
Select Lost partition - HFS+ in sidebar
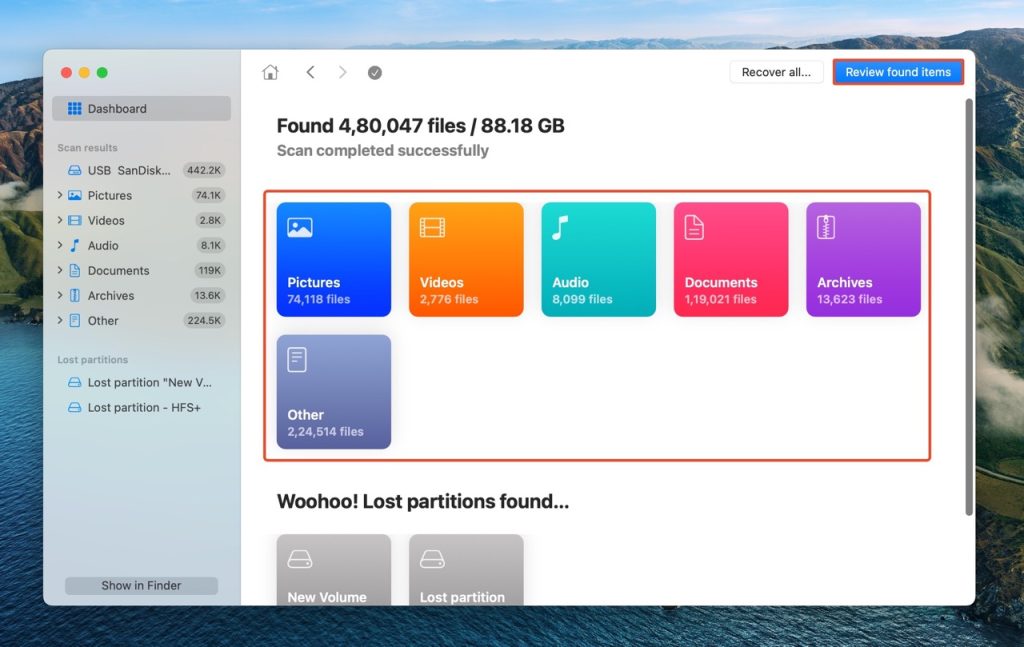pos(138,407)
